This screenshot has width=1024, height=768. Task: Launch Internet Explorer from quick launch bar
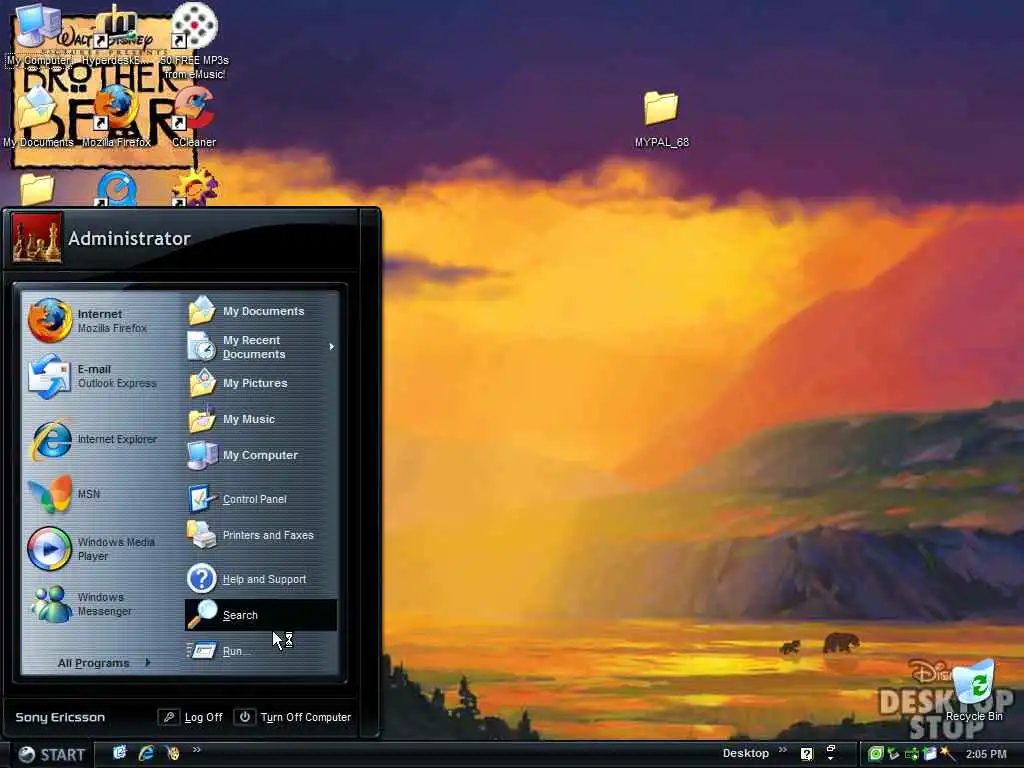pos(146,753)
